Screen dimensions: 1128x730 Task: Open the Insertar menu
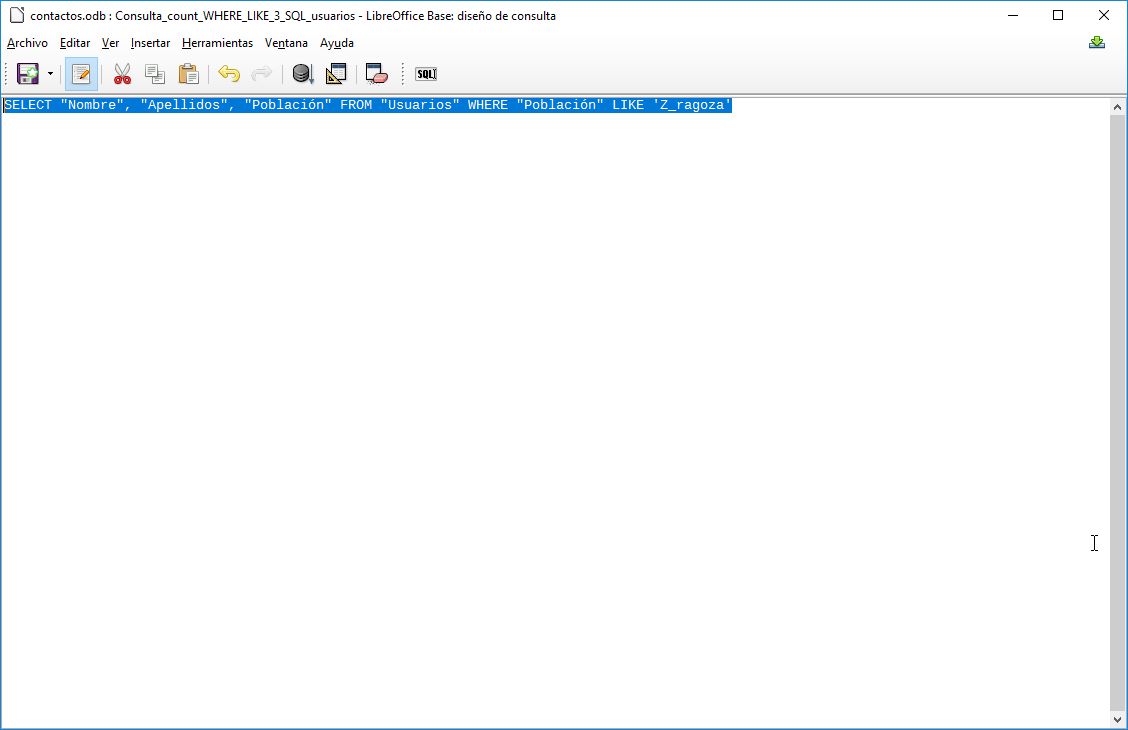150,43
